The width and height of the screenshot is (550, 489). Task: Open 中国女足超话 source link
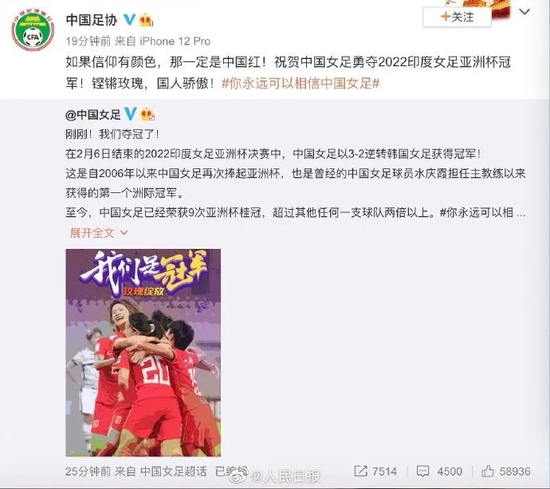point(174,471)
